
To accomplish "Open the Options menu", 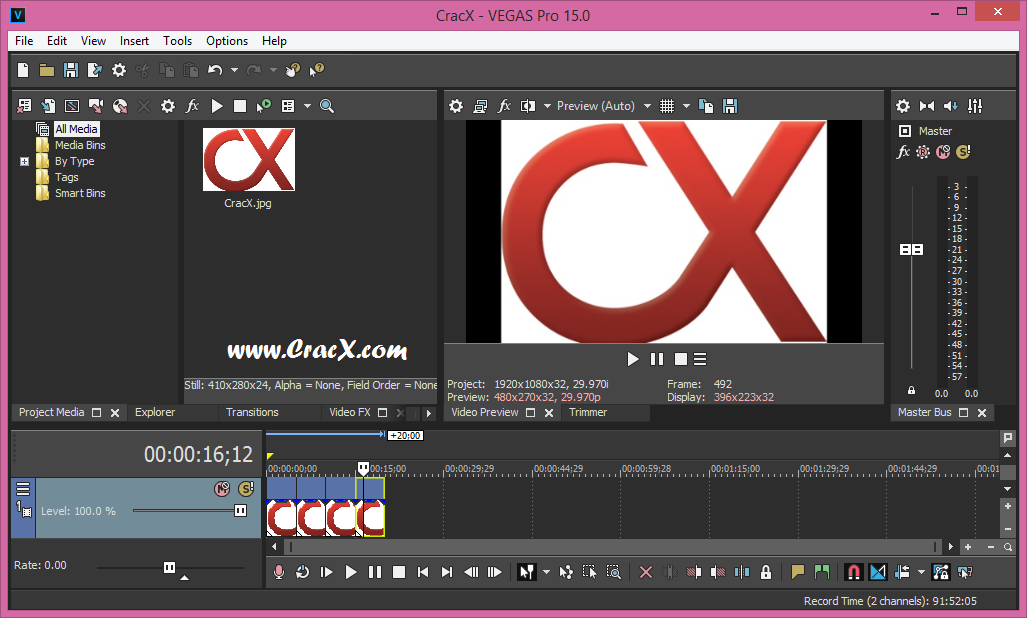I will (x=227, y=41).
